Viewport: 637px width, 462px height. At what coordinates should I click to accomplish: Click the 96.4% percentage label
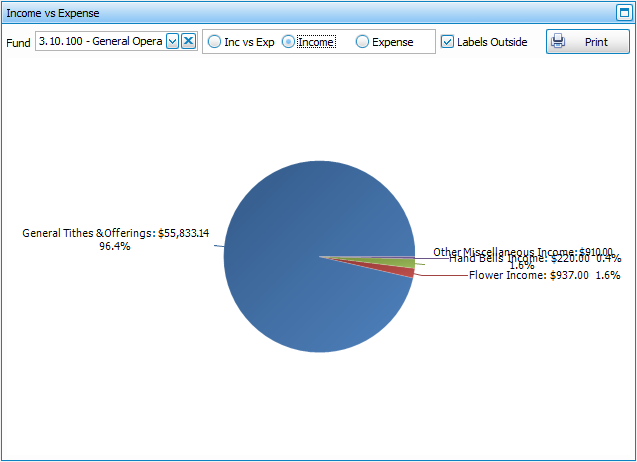pos(114,246)
